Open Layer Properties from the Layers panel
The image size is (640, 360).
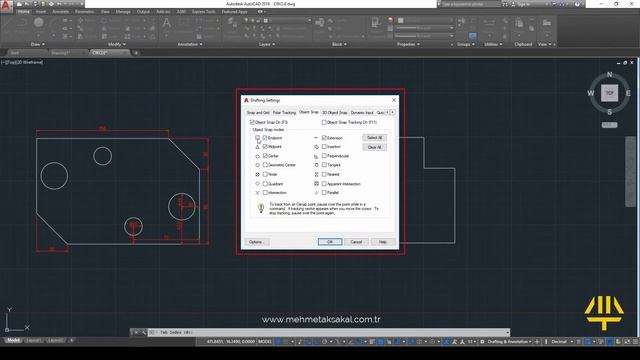(232, 22)
